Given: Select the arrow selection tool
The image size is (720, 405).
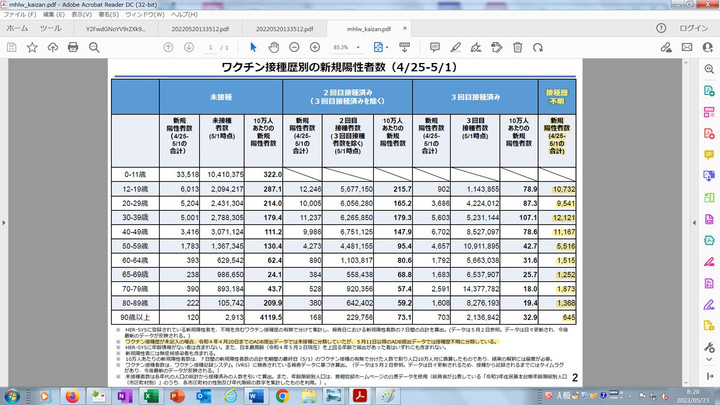Looking at the screenshot, I should tap(253, 47).
